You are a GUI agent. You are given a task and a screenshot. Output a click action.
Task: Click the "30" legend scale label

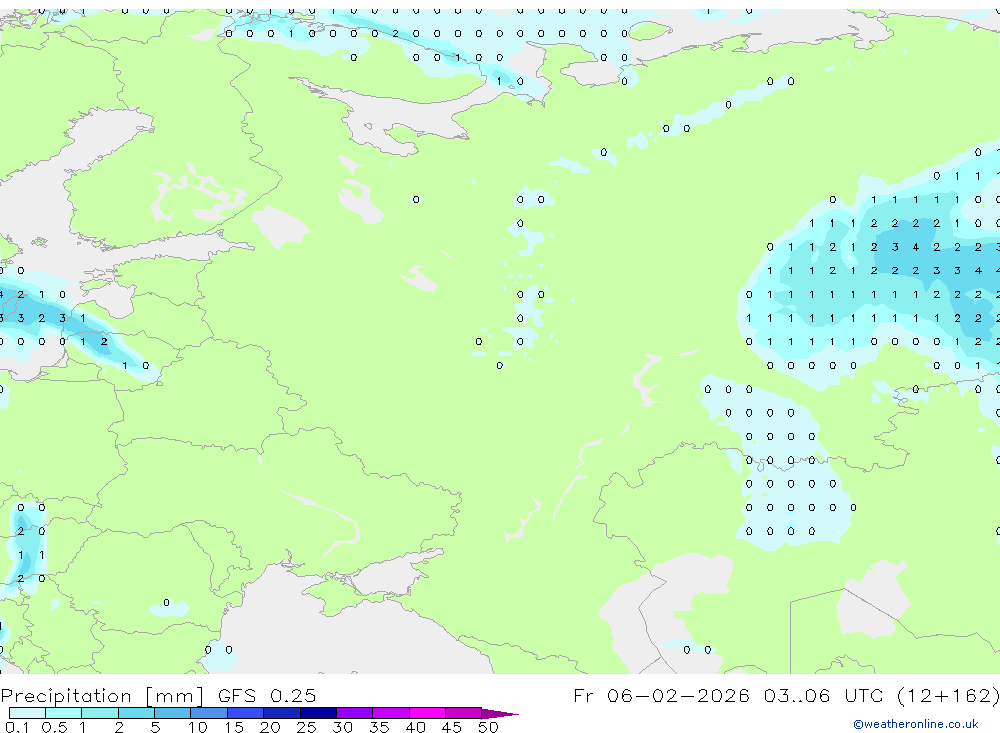343,727
